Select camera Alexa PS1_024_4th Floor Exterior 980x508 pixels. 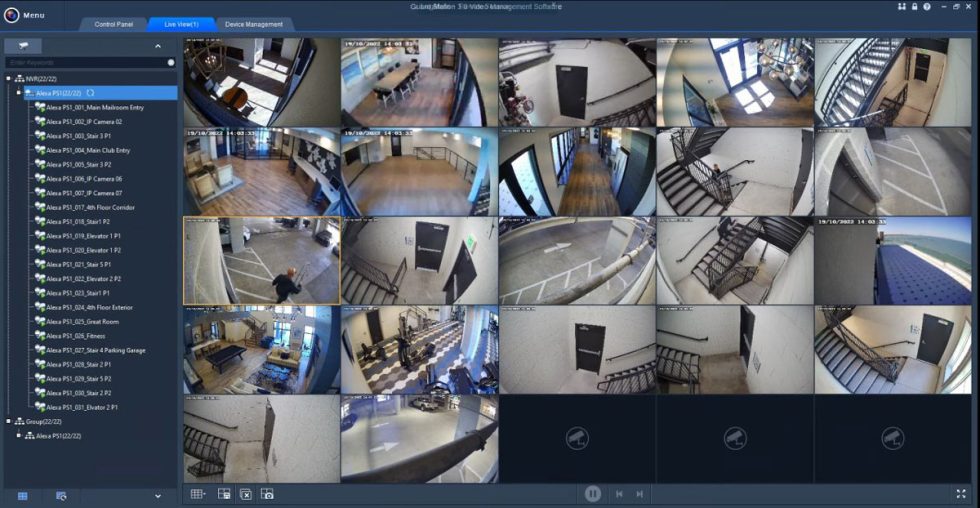tap(89, 307)
